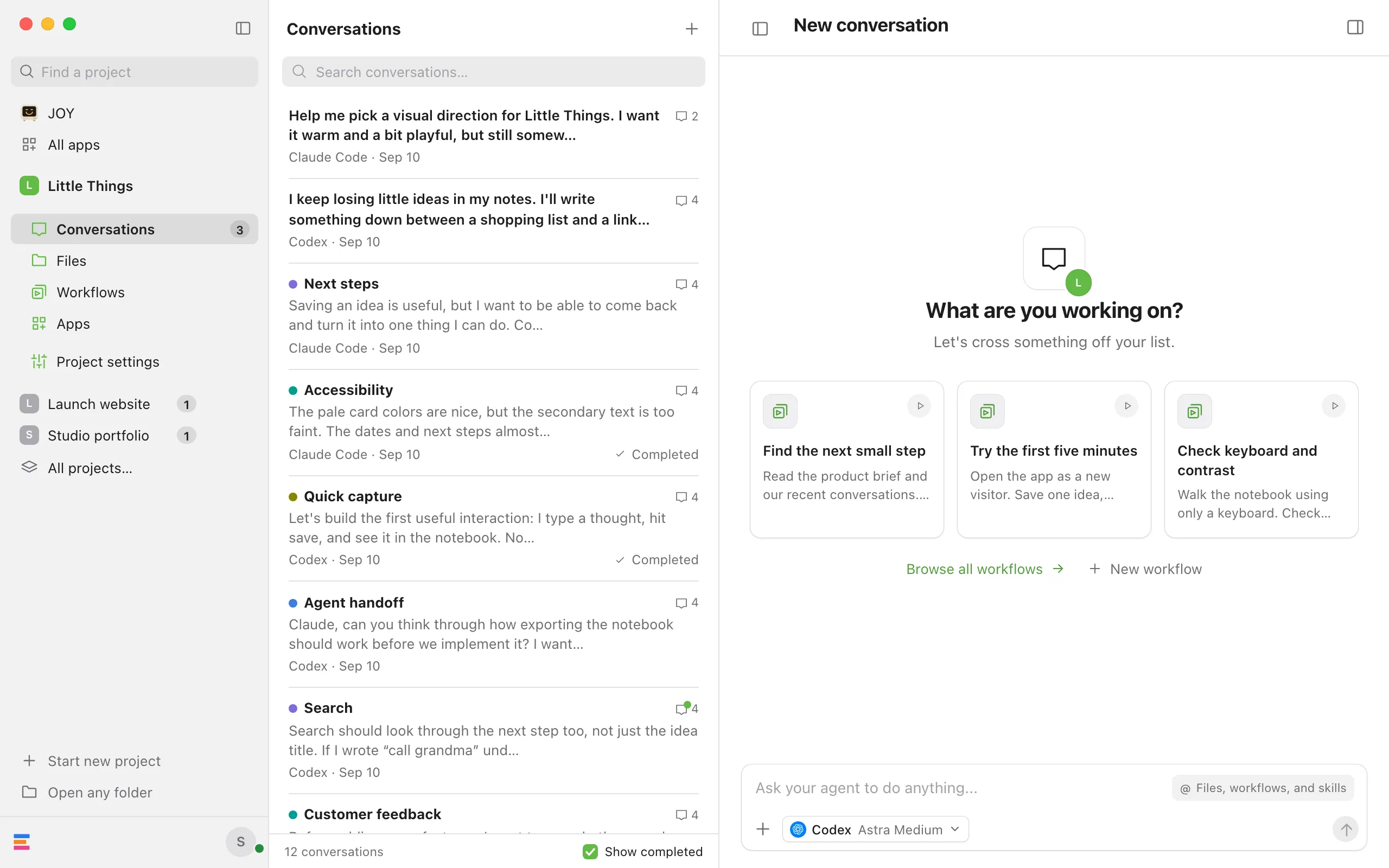1389x868 pixels.
Task: Run the Find the next small step workflow
Action: click(920, 406)
